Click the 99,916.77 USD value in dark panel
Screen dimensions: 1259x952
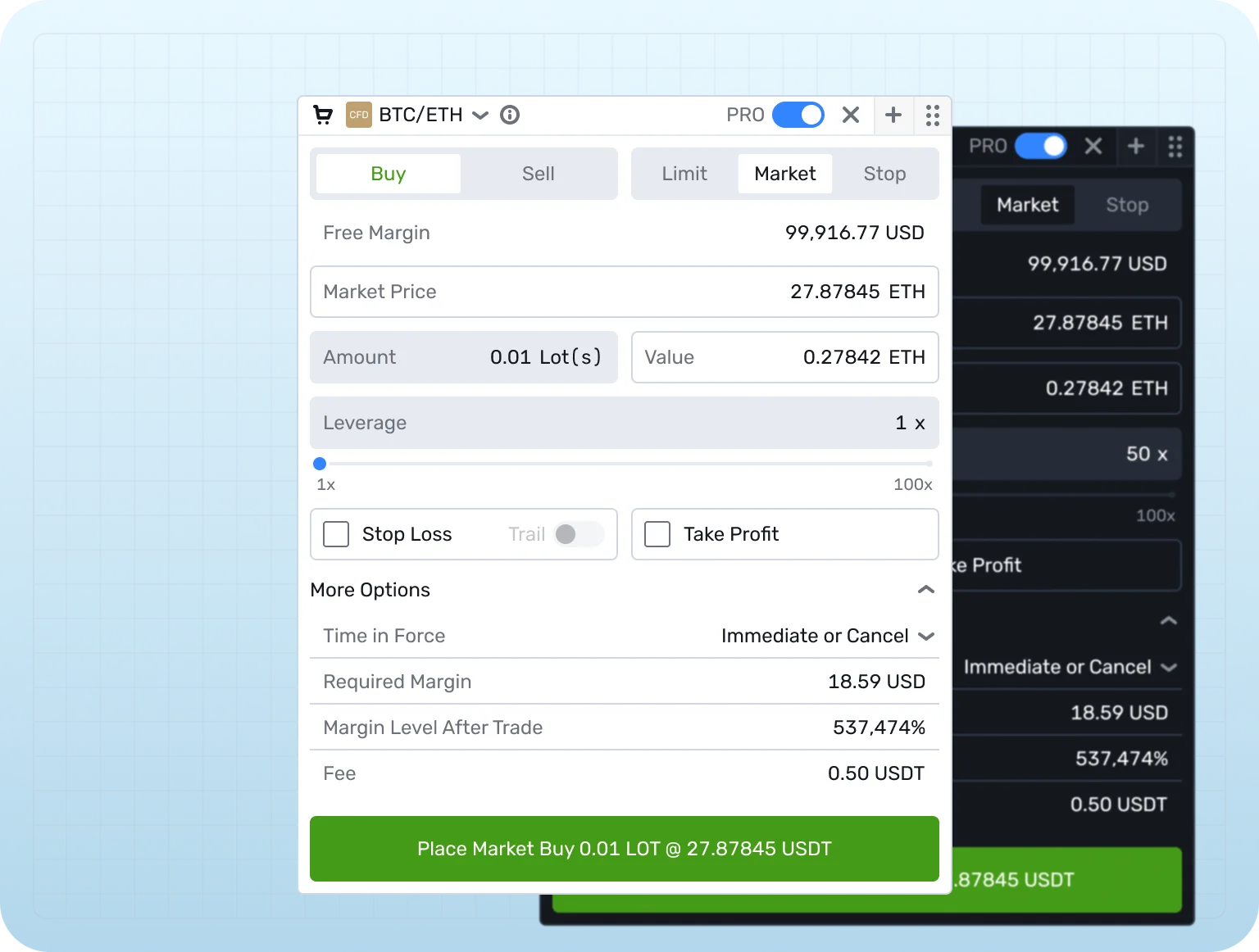coord(1098,264)
